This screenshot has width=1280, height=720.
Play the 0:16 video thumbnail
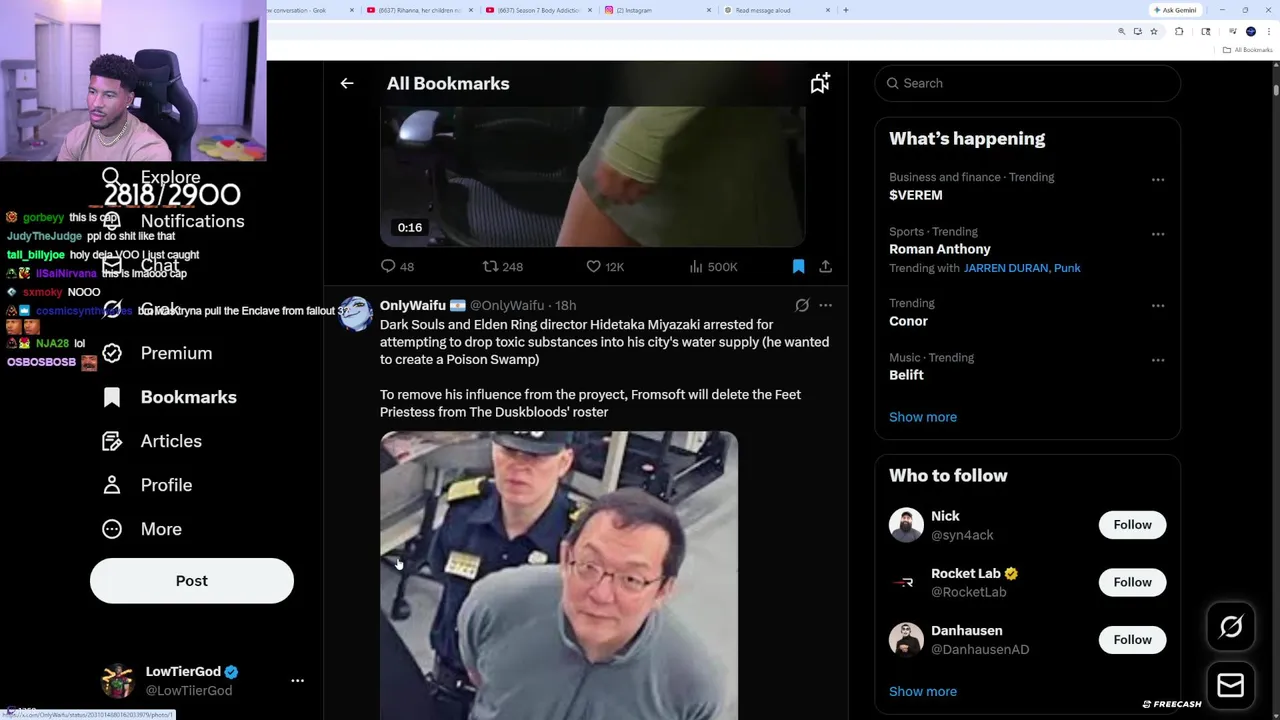click(592, 176)
